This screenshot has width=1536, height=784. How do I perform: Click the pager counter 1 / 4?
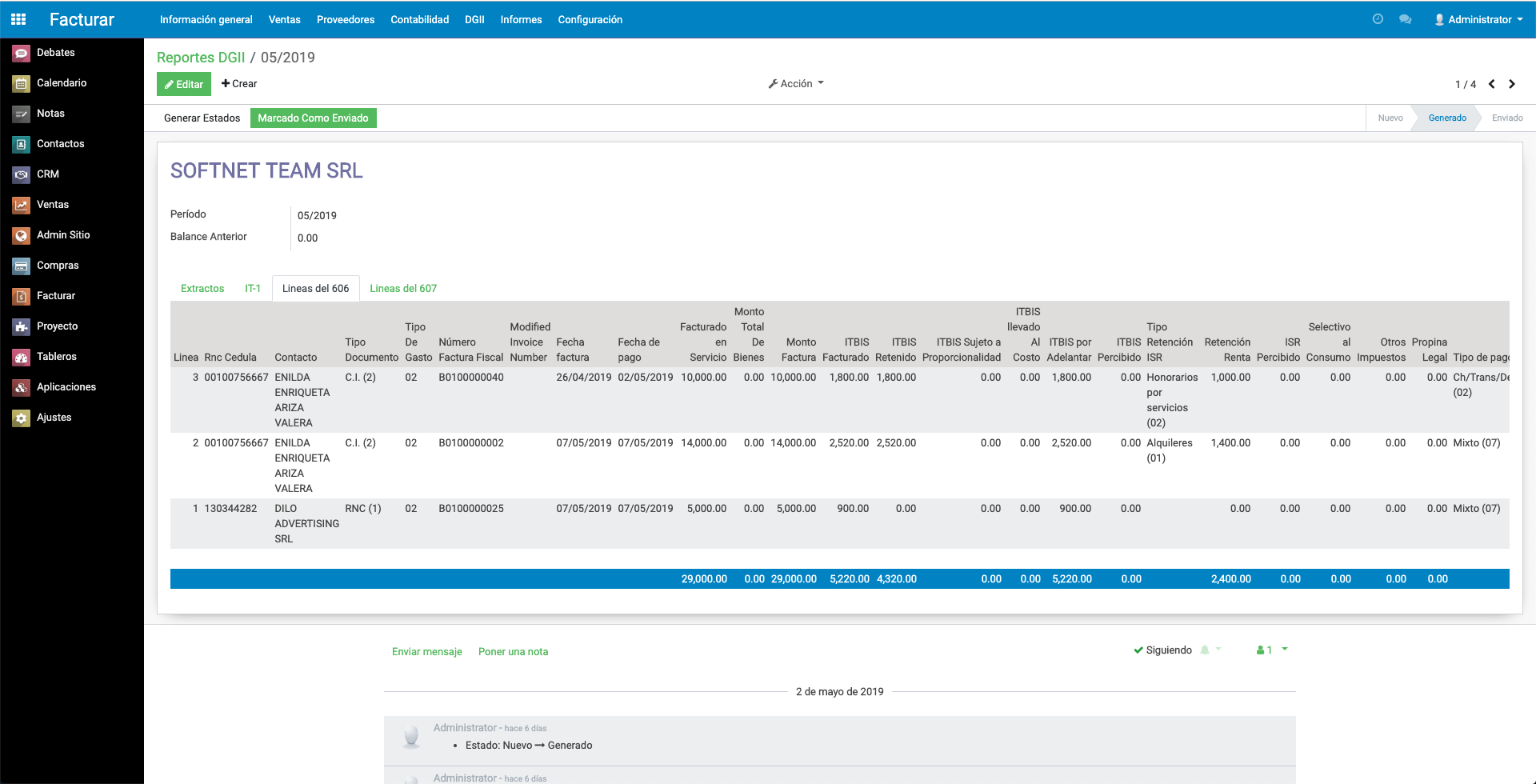click(1466, 84)
